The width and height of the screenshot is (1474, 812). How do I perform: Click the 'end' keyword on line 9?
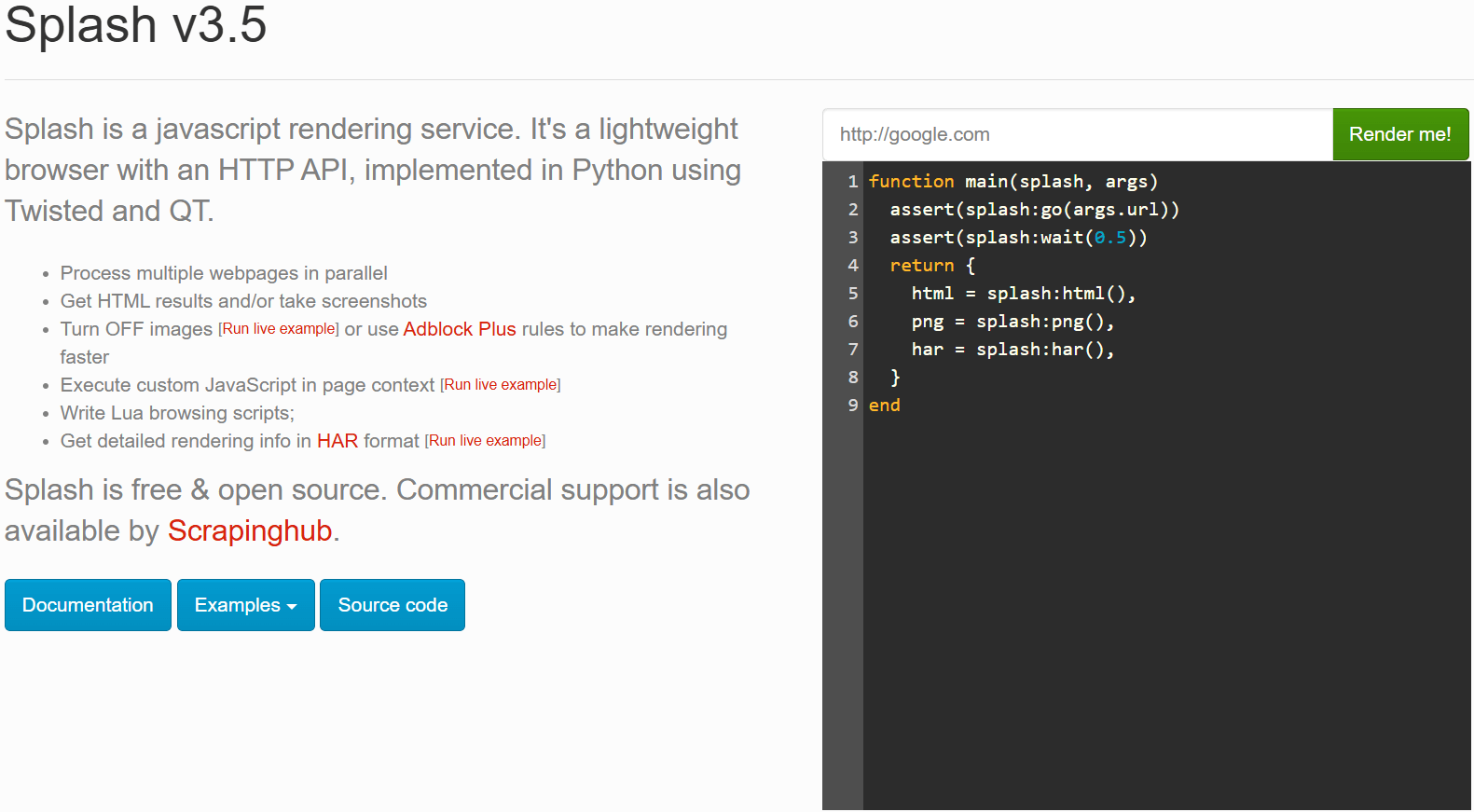click(x=884, y=406)
